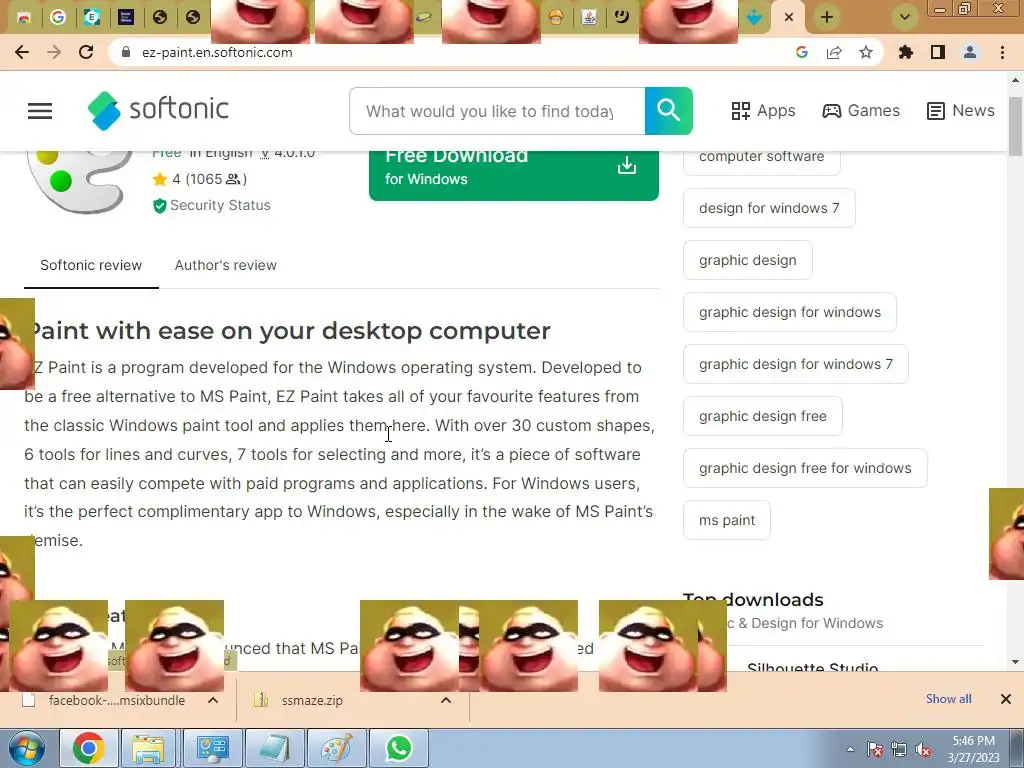
Task: Open Chrome extensions puzzle icon
Action: coord(906,52)
